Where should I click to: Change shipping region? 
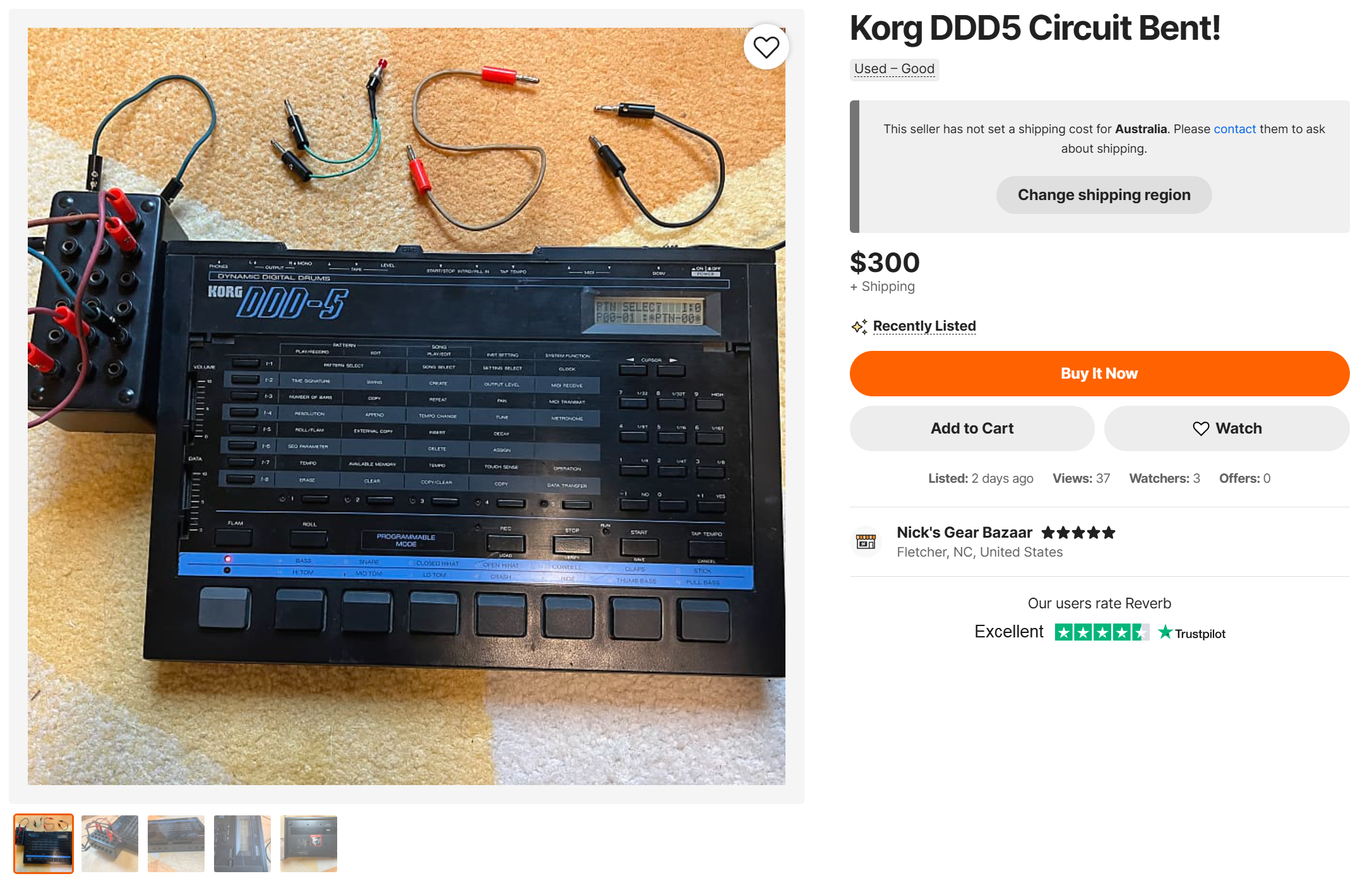(x=1104, y=195)
